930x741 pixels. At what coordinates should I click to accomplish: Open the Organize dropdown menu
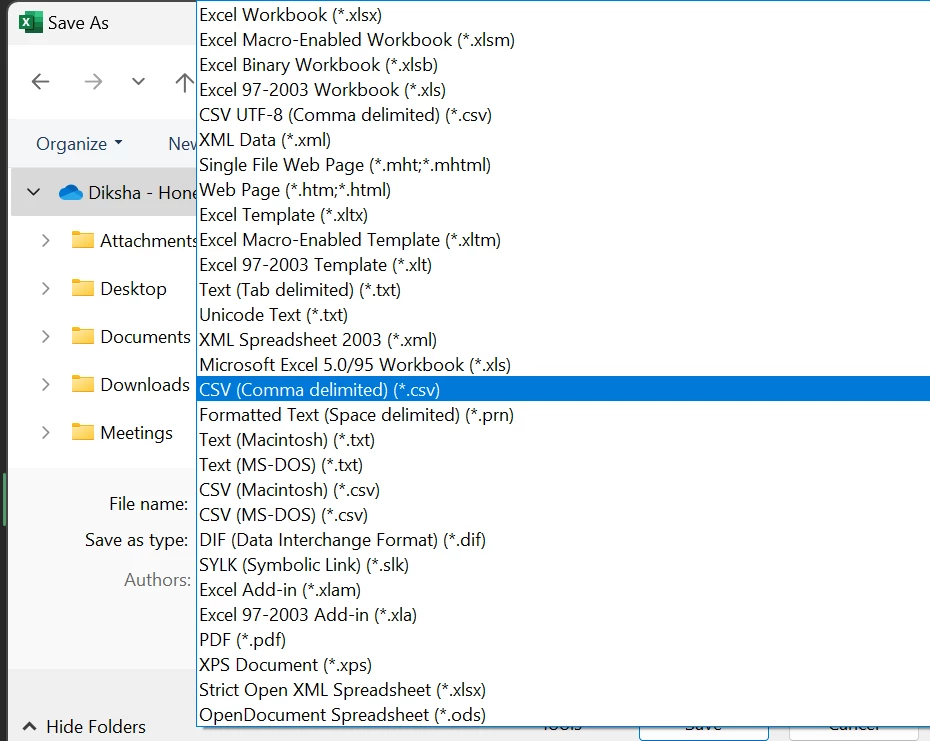(79, 144)
